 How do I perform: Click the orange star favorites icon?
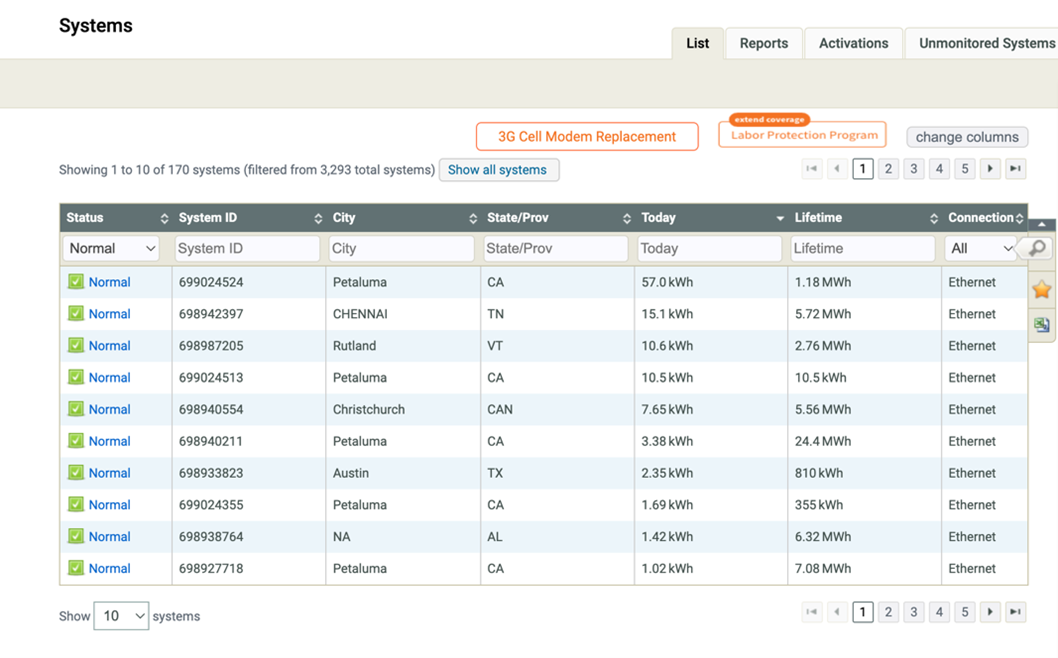coord(1041,290)
